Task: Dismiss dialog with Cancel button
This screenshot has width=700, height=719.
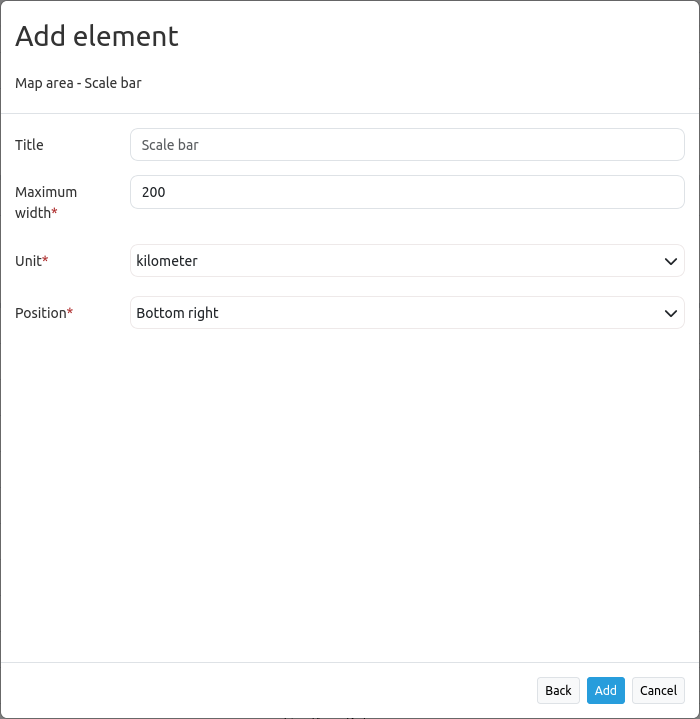Action: click(658, 690)
